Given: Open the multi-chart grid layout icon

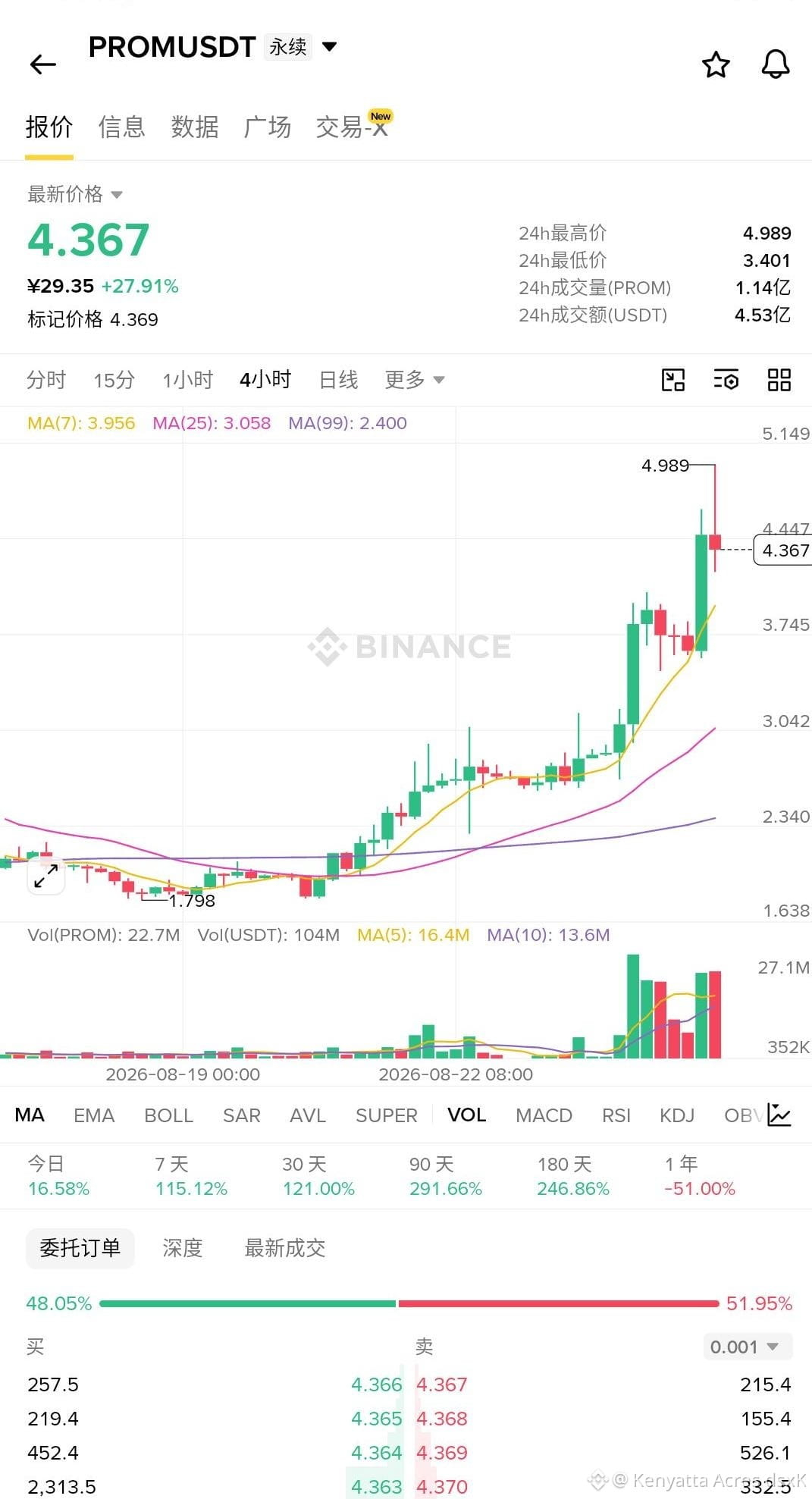Looking at the screenshot, I should pos(779,380).
